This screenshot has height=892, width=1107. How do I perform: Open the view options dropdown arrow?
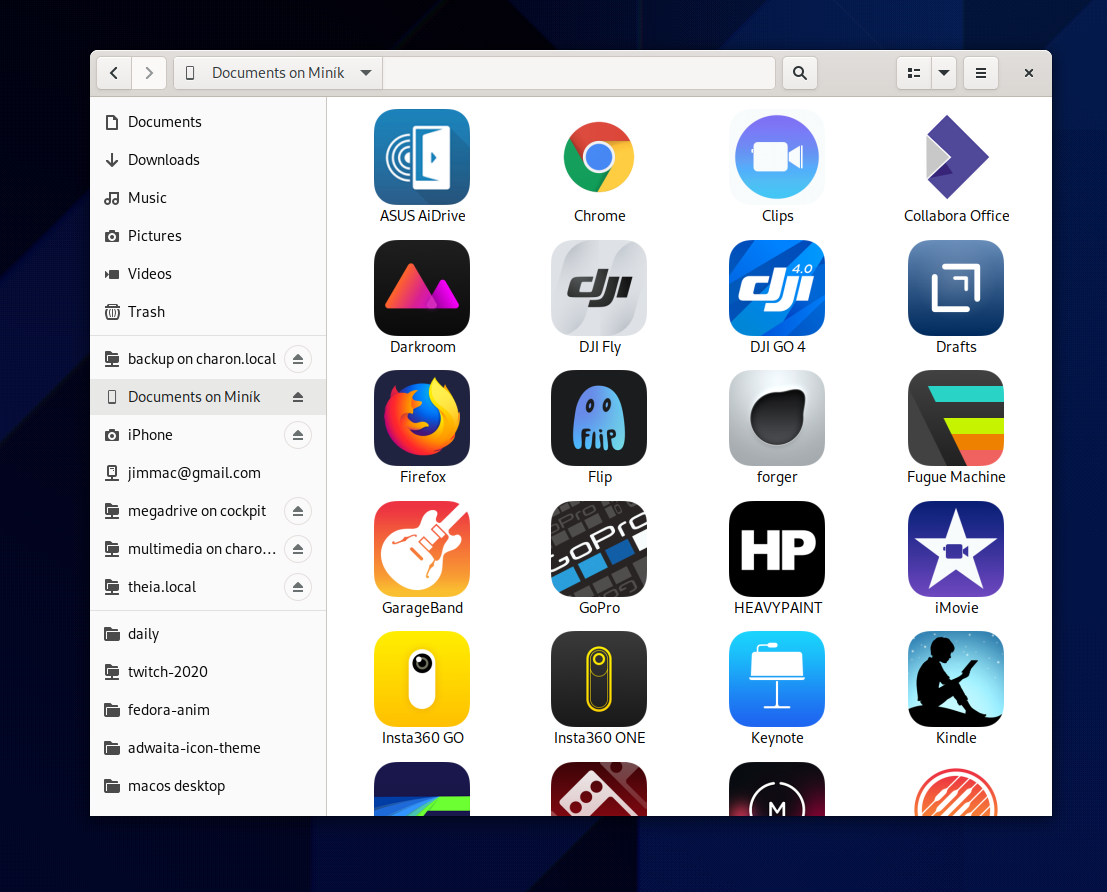coord(944,72)
